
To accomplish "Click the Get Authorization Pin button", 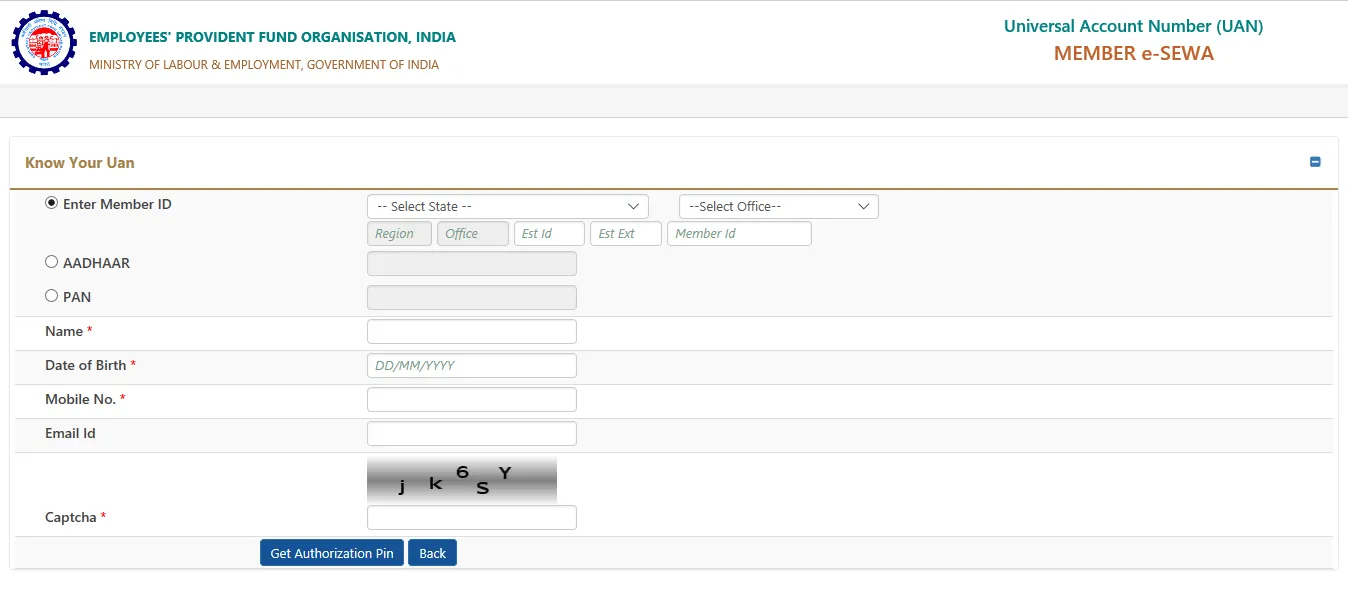I will point(332,553).
